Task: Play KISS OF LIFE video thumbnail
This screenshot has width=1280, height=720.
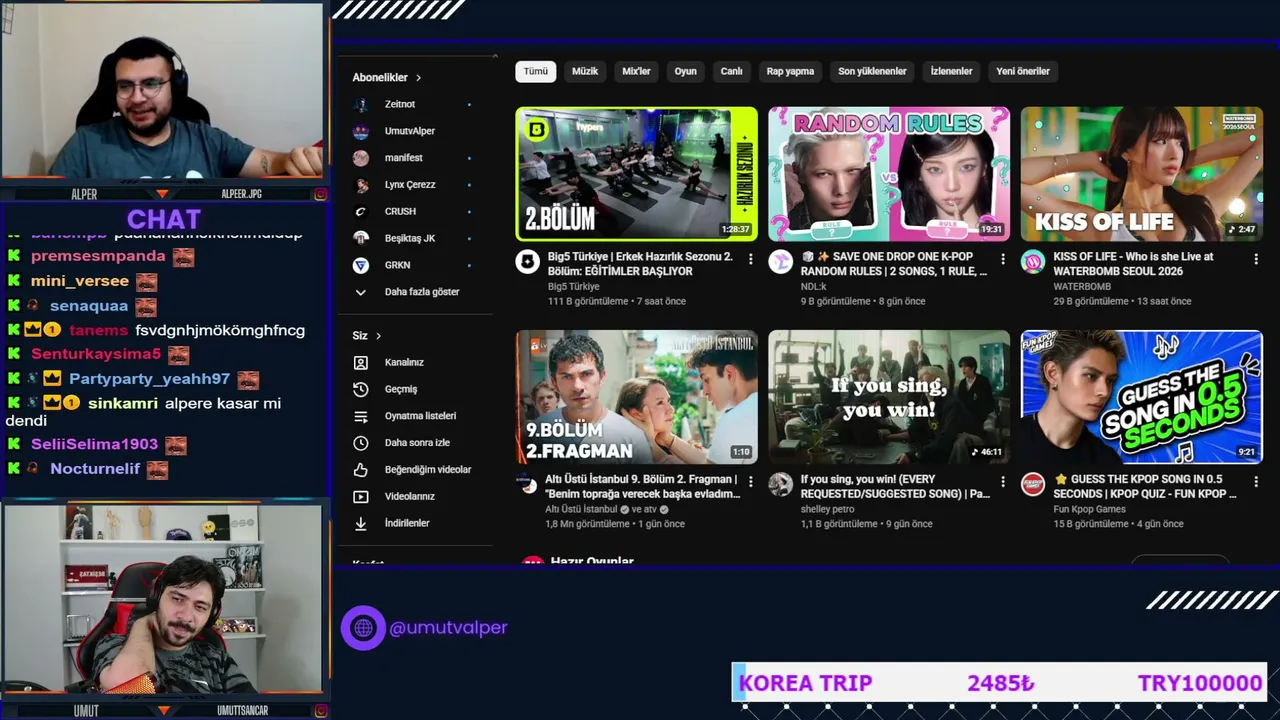Action: coord(1142,174)
